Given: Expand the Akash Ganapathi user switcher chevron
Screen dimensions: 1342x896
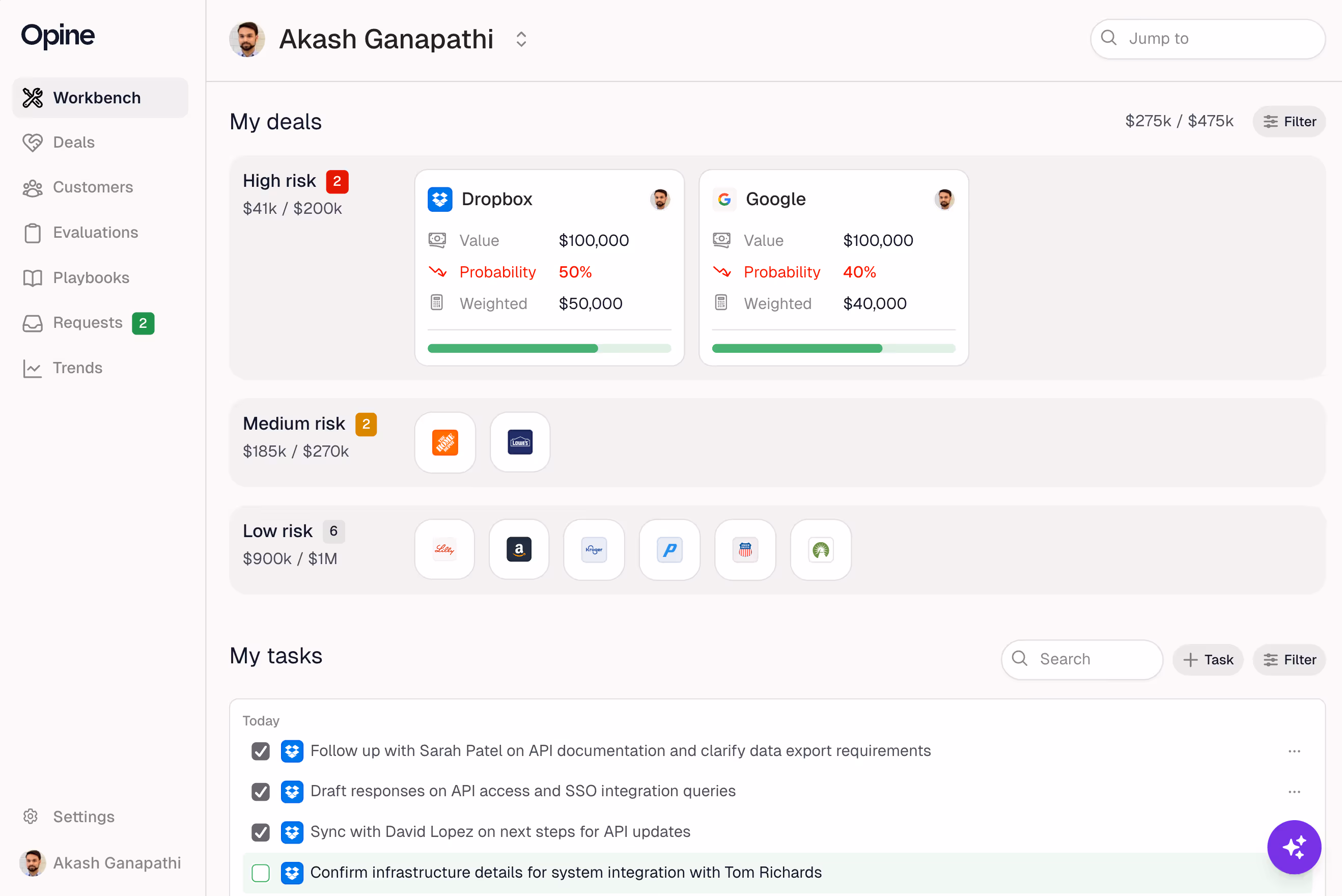Looking at the screenshot, I should (520, 39).
